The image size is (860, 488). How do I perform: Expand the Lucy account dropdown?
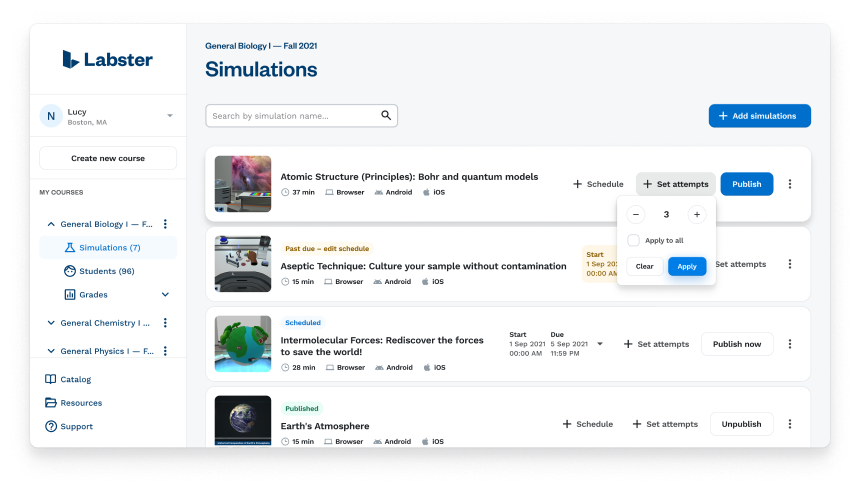(x=170, y=116)
